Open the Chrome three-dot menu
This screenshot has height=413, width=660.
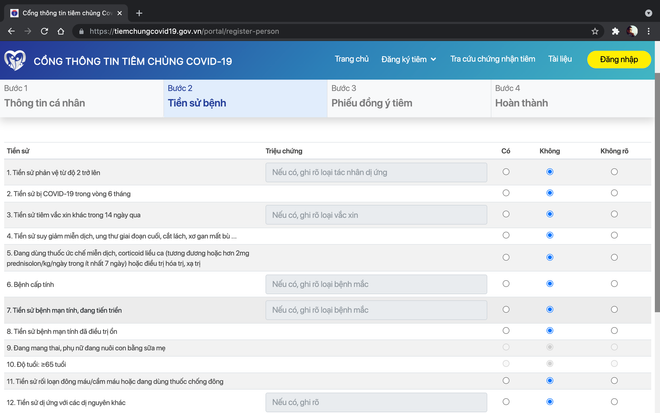point(649,31)
